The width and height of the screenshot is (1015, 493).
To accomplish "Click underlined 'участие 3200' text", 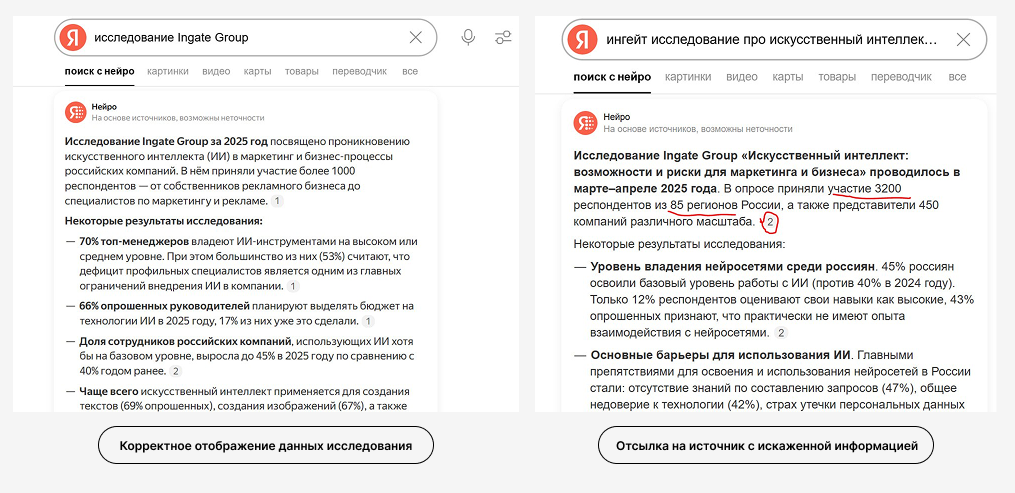I will (865, 189).
